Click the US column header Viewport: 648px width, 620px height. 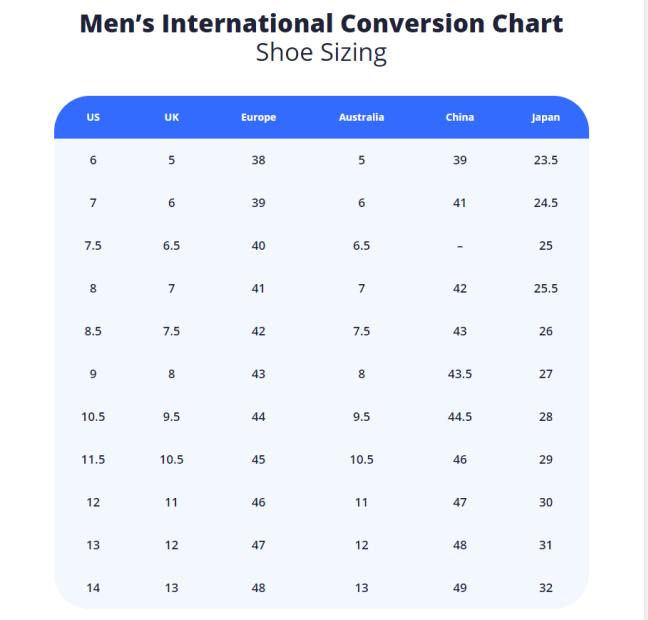[93, 117]
